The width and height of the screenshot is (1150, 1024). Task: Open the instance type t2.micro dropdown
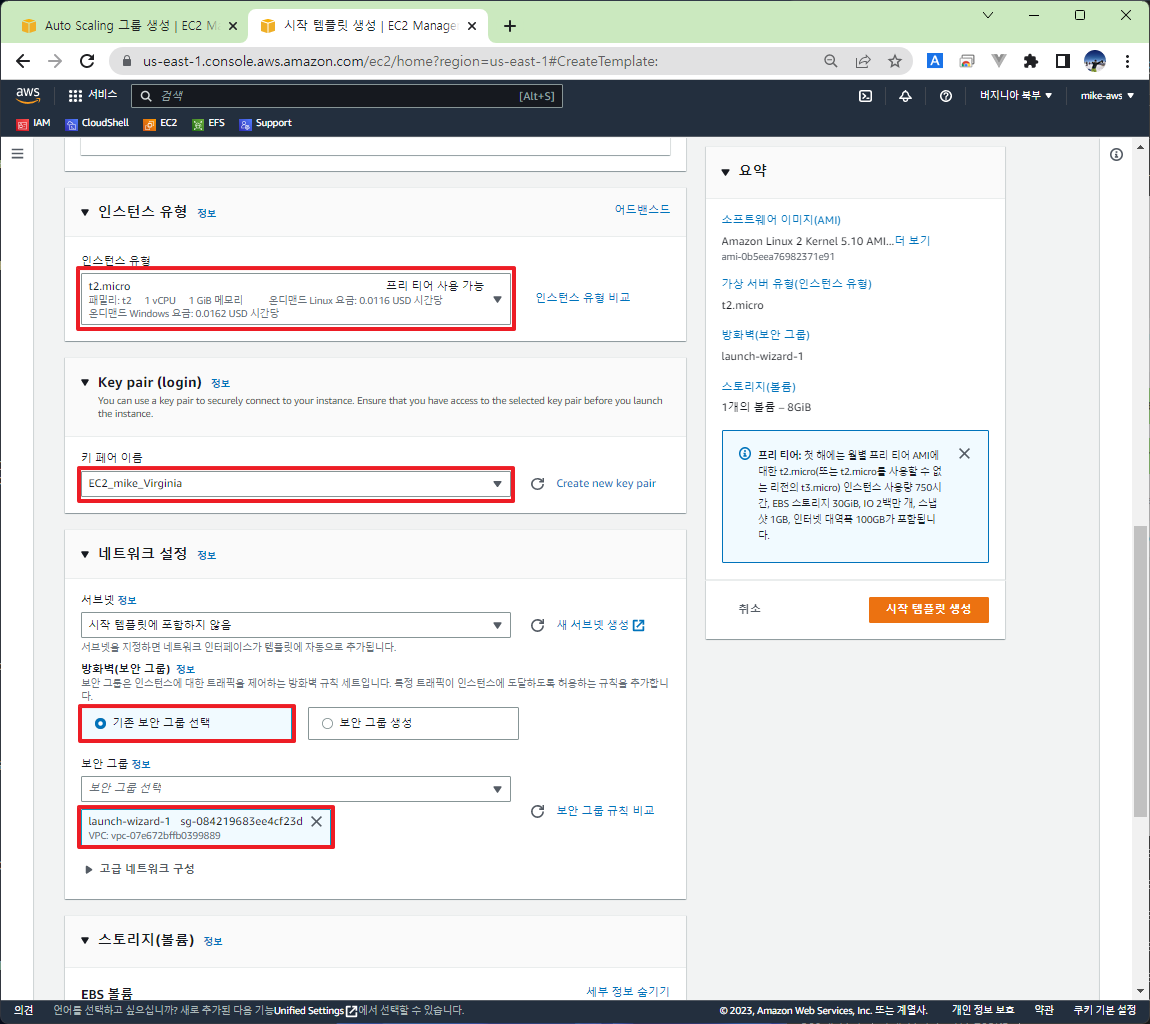click(296, 299)
